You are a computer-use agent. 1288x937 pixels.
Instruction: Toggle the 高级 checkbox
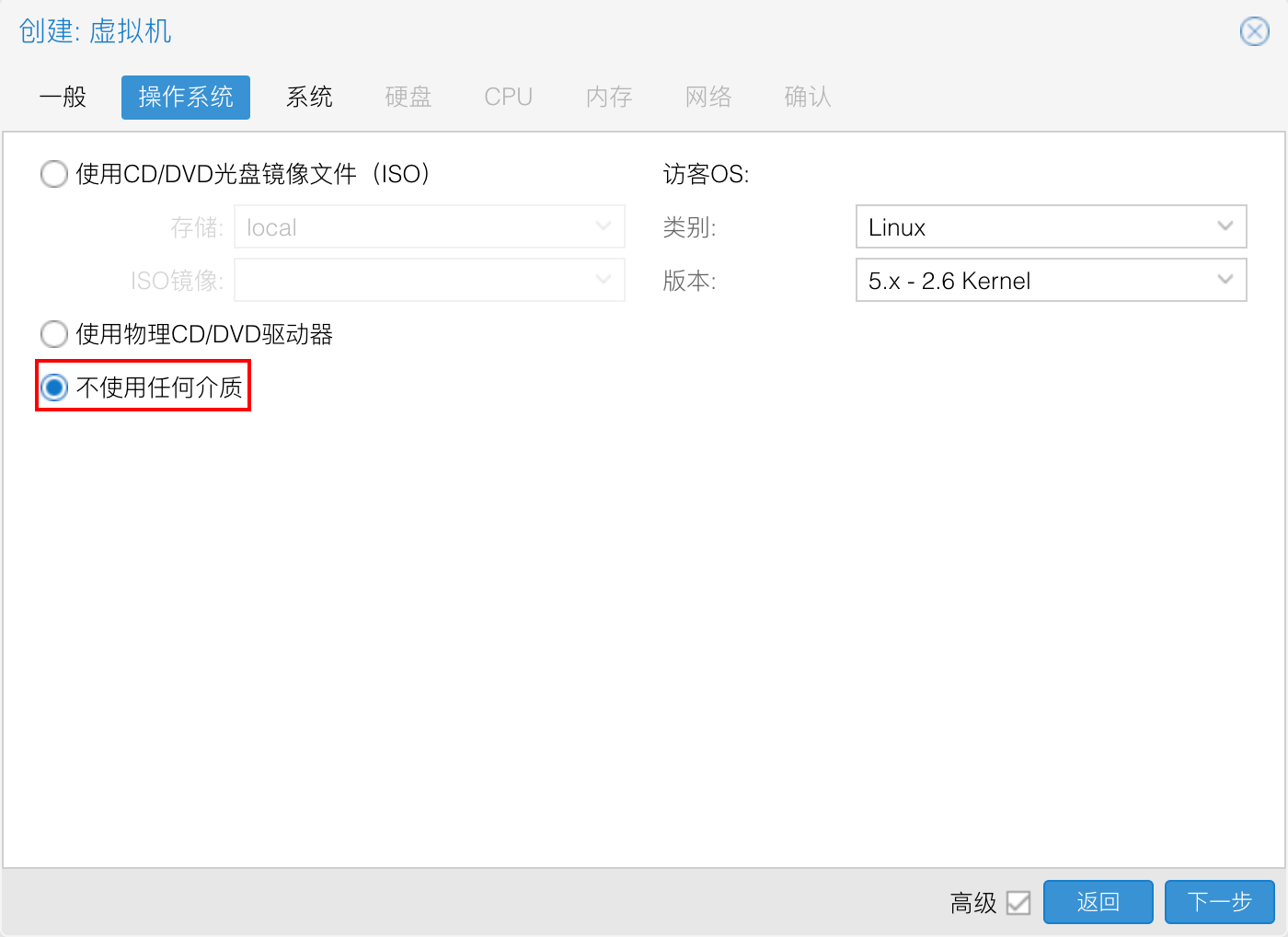coord(1018,903)
